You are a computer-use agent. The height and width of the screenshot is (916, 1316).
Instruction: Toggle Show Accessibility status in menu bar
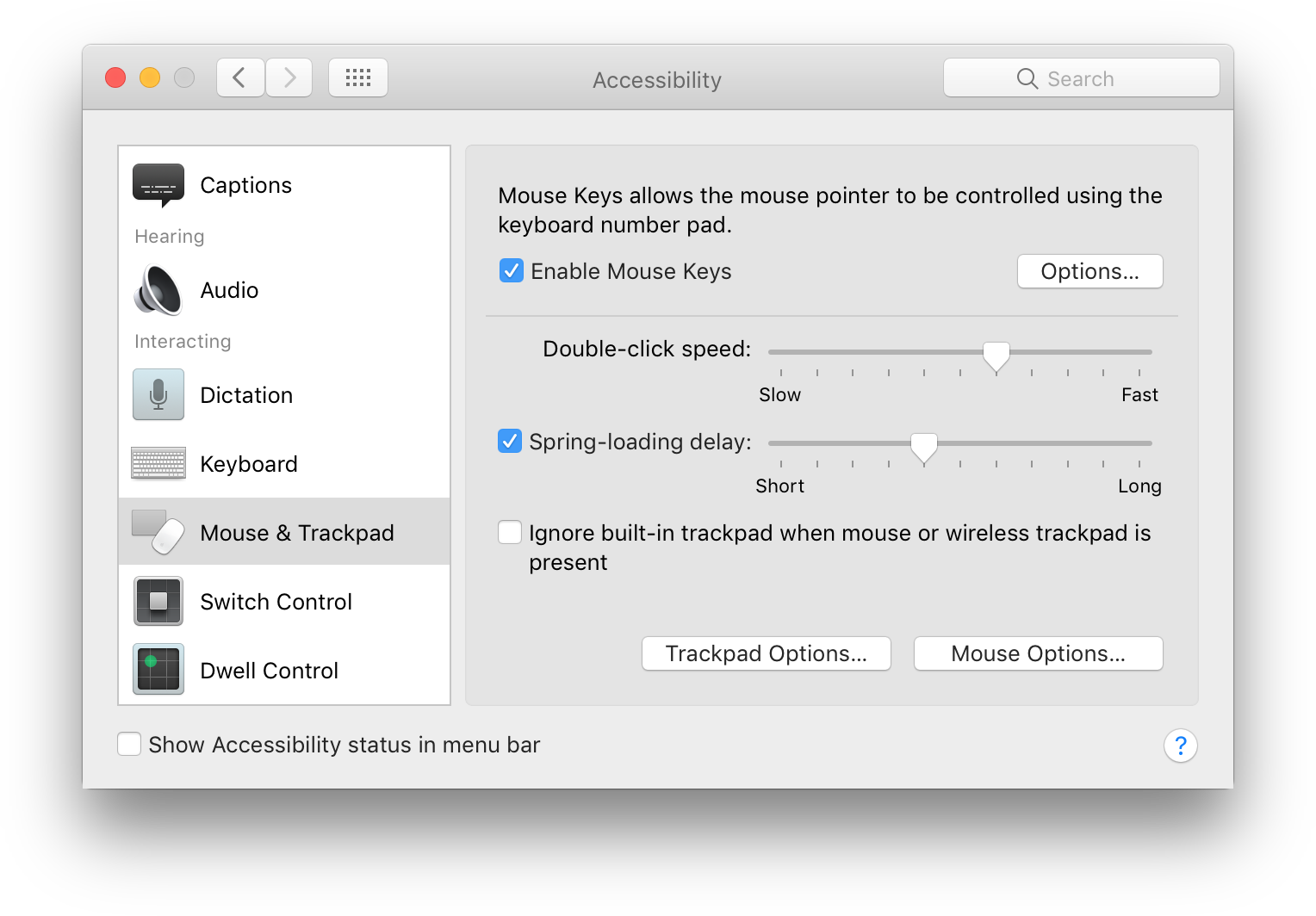tap(129, 745)
